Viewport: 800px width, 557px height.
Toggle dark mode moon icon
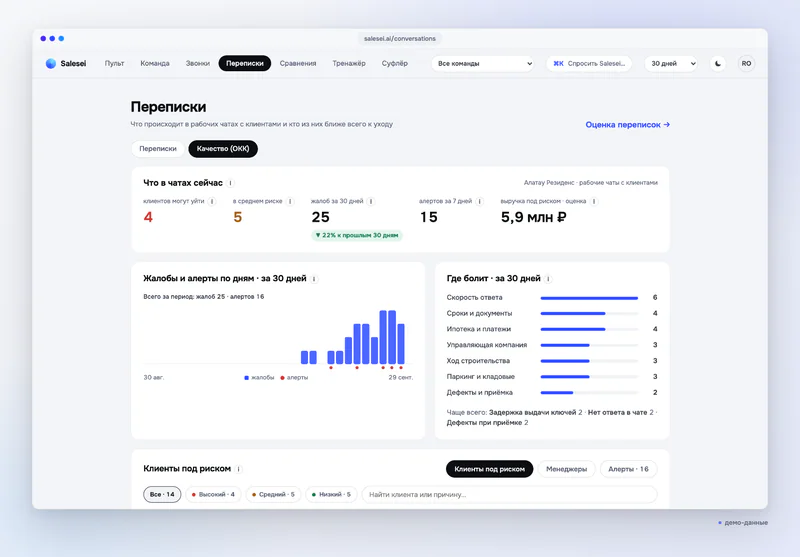point(718,63)
